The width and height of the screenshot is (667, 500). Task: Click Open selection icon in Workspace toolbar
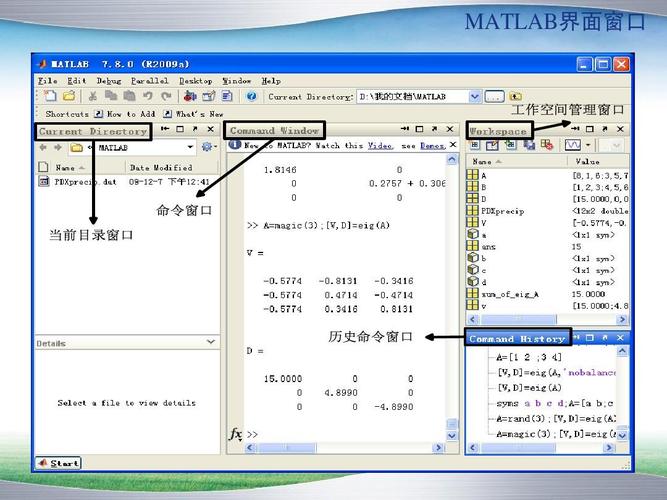492,145
